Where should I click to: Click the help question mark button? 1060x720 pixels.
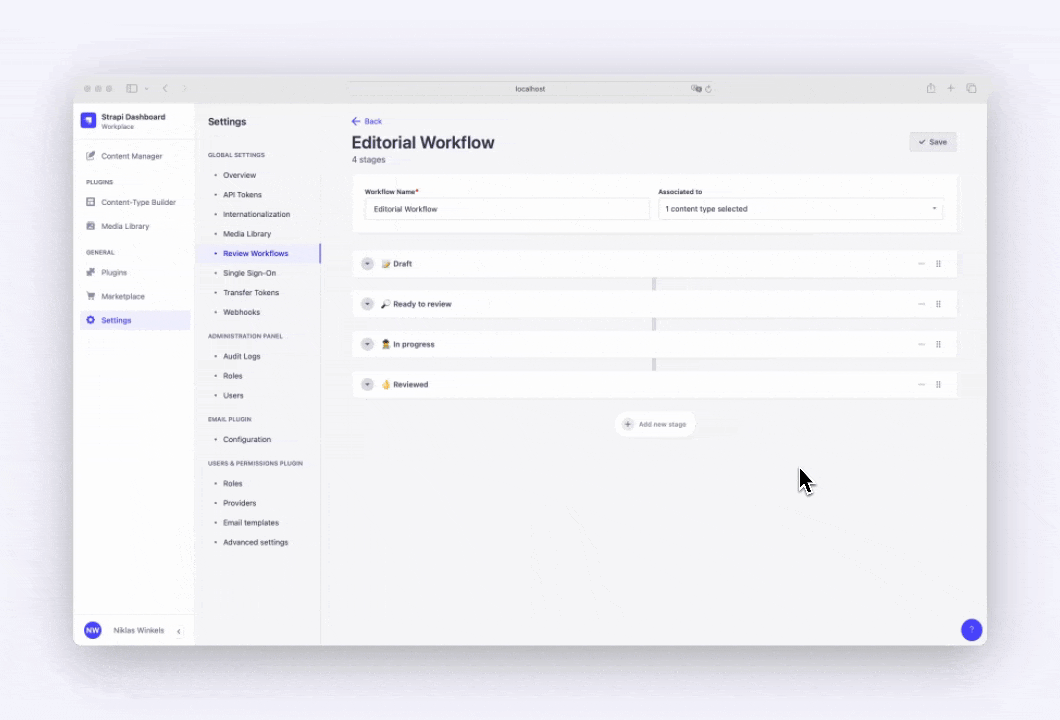(971, 630)
